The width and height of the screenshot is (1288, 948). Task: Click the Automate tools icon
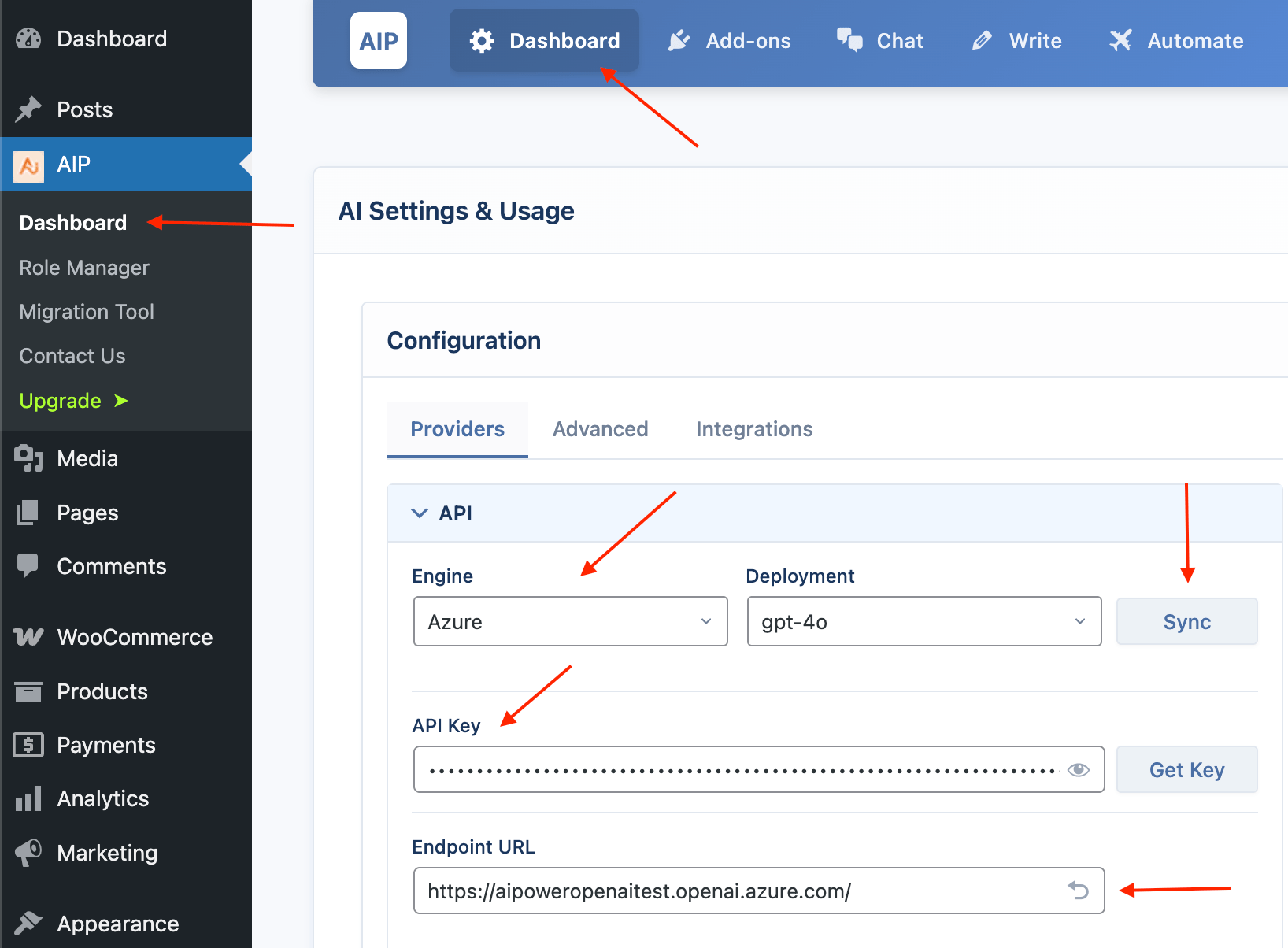[1120, 41]
